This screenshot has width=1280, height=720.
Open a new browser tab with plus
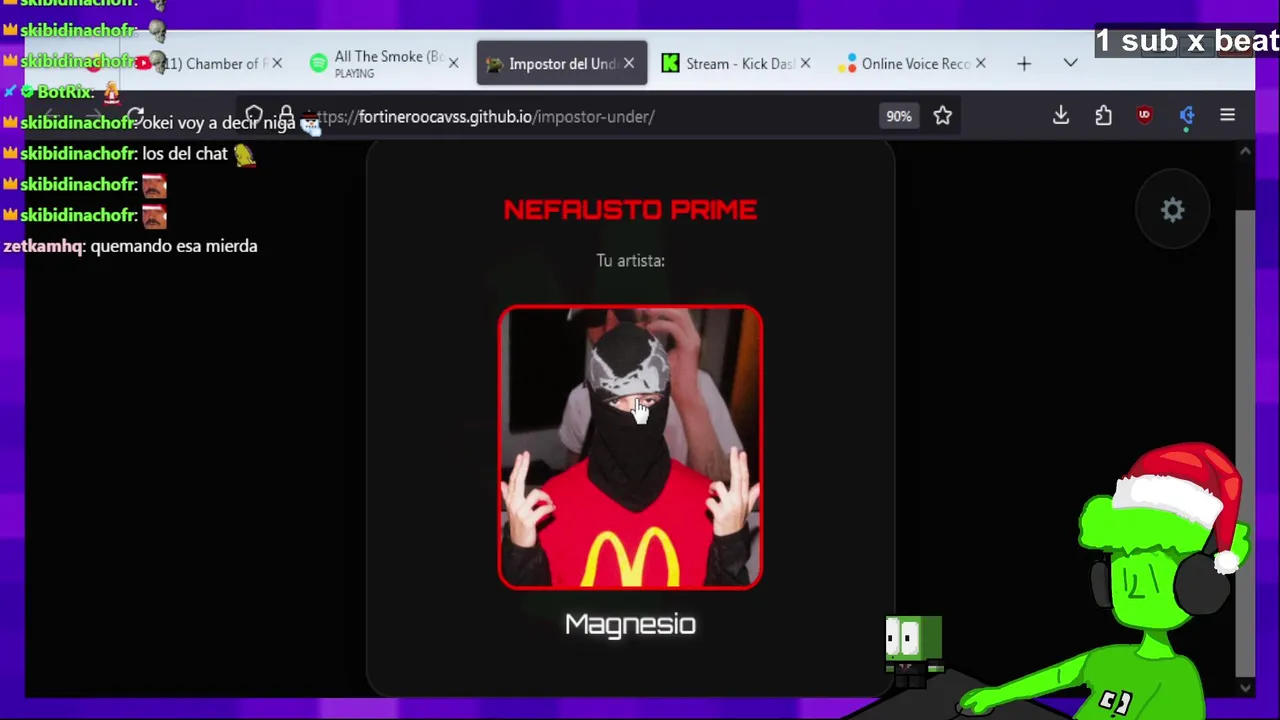pos(1024,64)
